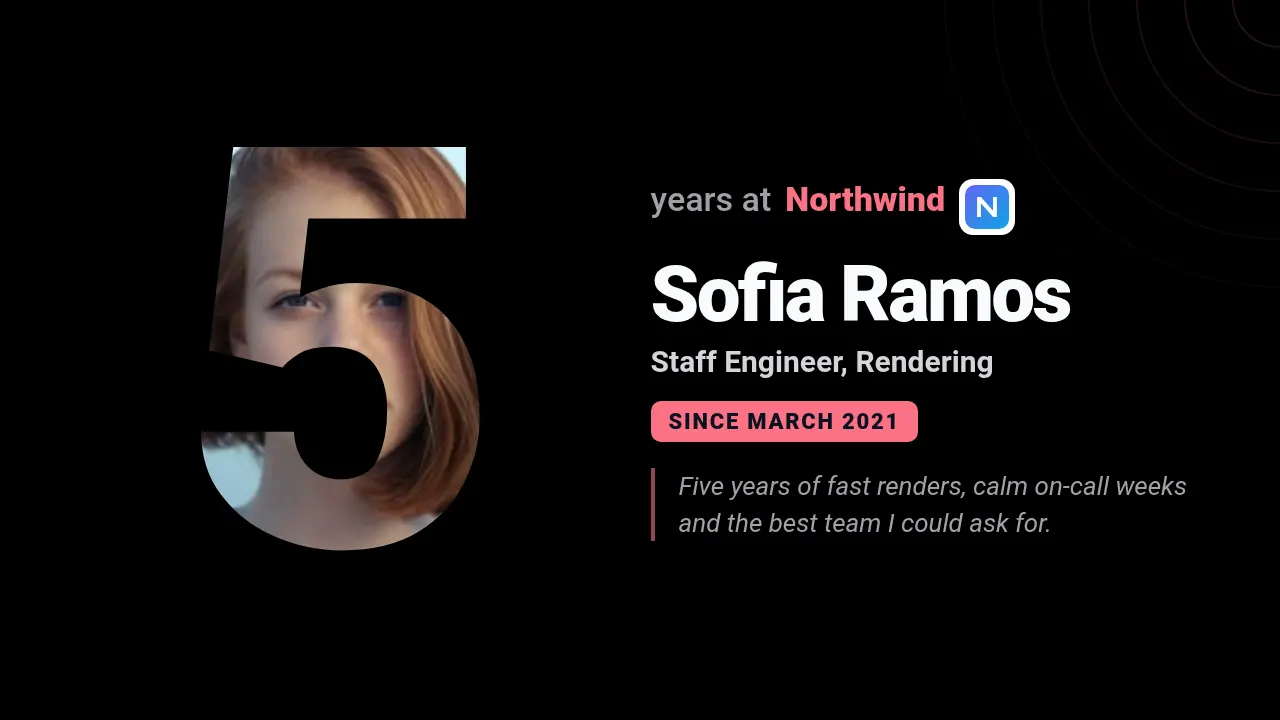Screen dimensions: 1280x720
Task: Click the title "Staff Engineer, Rendering"
Action: (x=822, y=362)
